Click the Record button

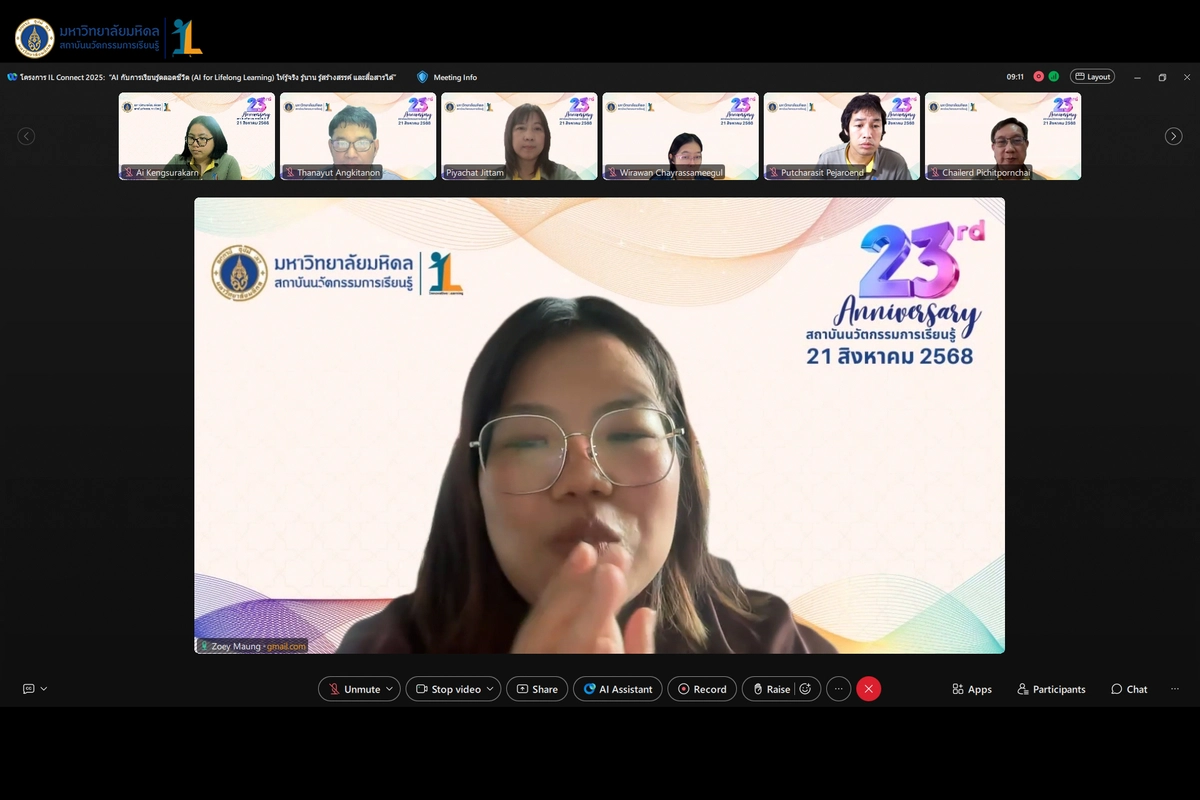coord(702,689)
